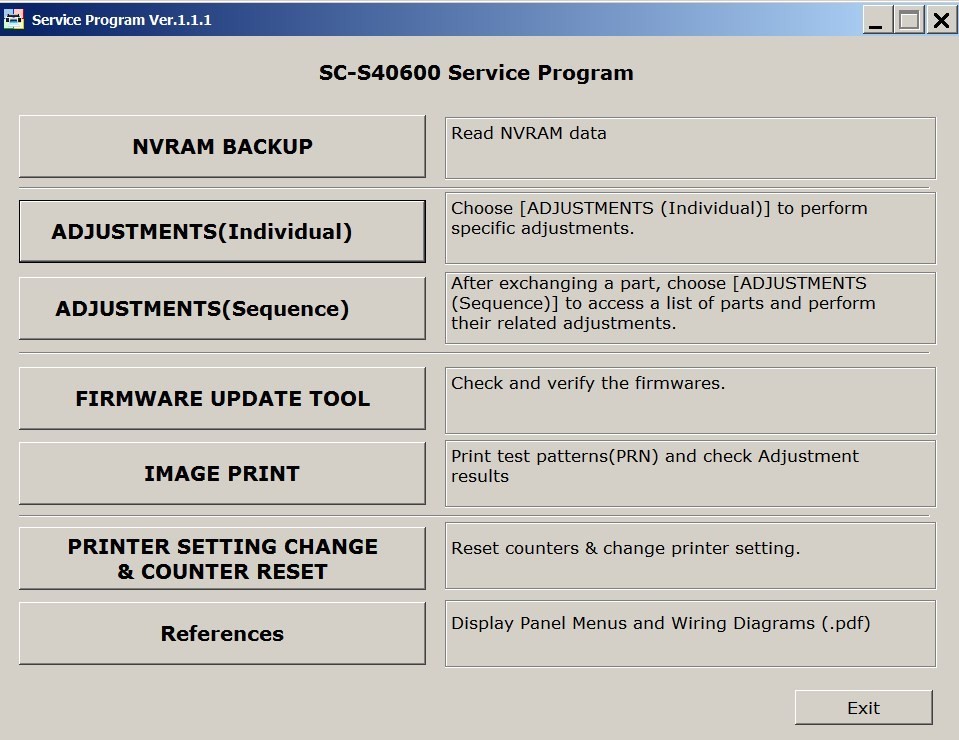Click the 'Service Program Ver.1.1.1' title text
This screenshot has height=740, width=959.
[x=122, y=20]
